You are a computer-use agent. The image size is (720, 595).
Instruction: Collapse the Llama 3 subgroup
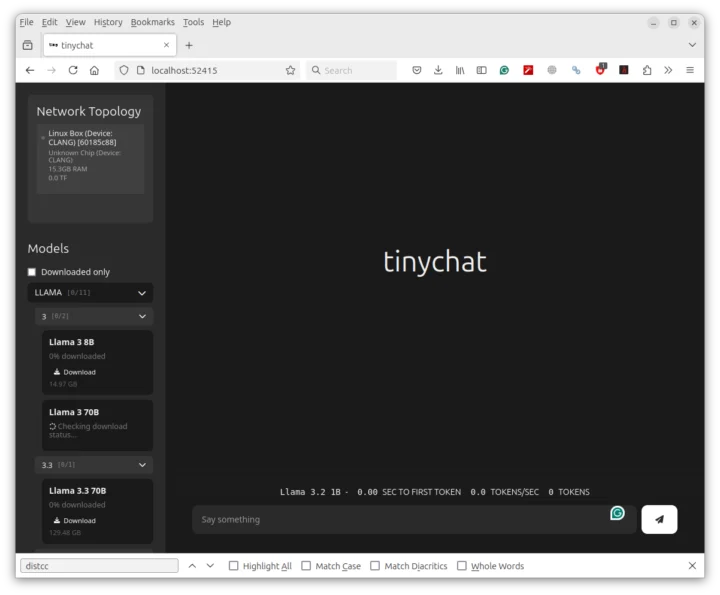(94, 316)
